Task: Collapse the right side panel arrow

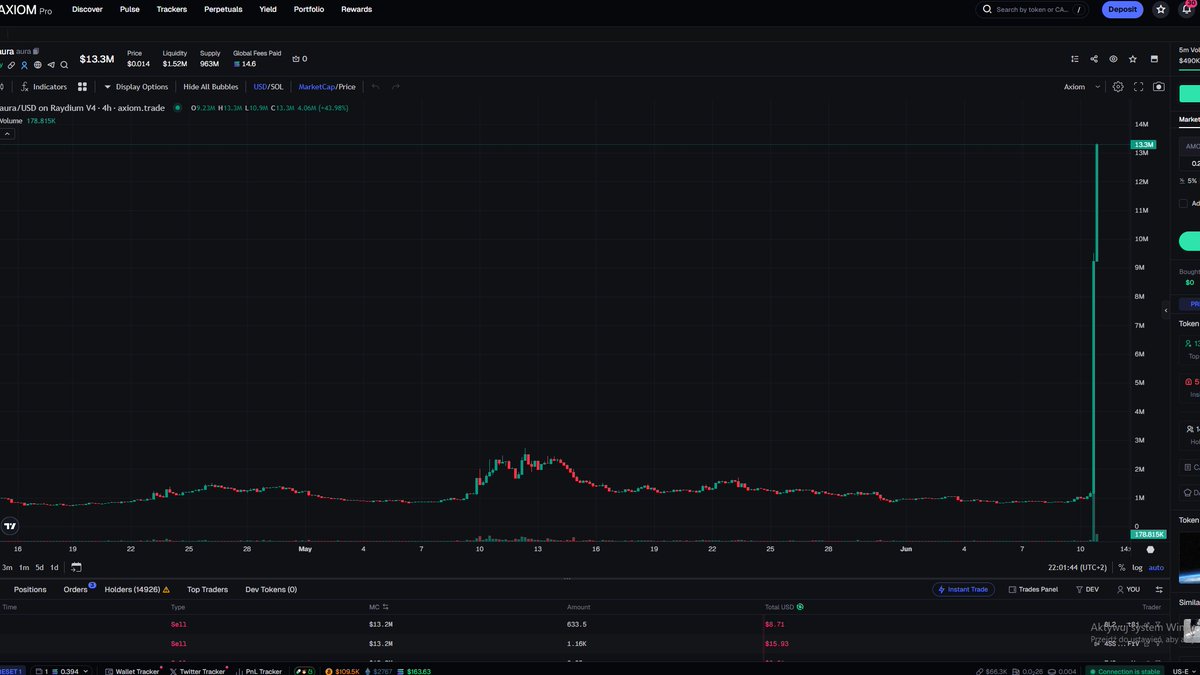Action: tap(1165, 311)
